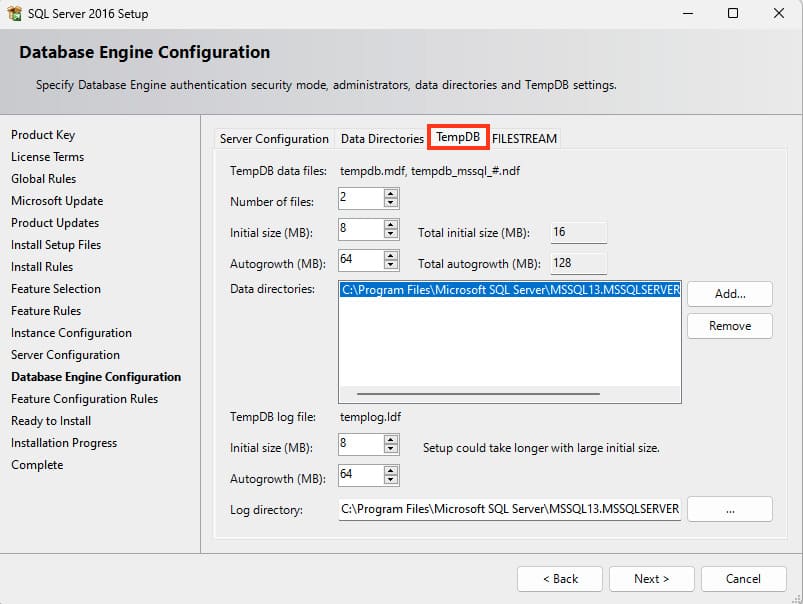Open the Data Directories tab

[x=382, y=139]
